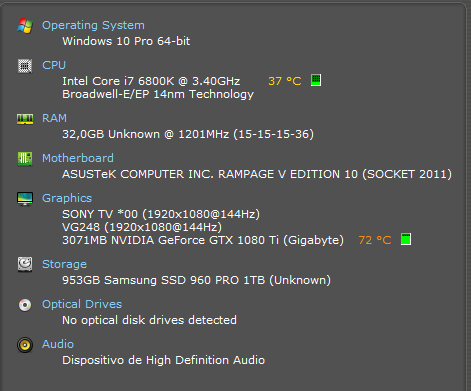
Task: Click the Audio speaker icon
Action: point(25,345)
